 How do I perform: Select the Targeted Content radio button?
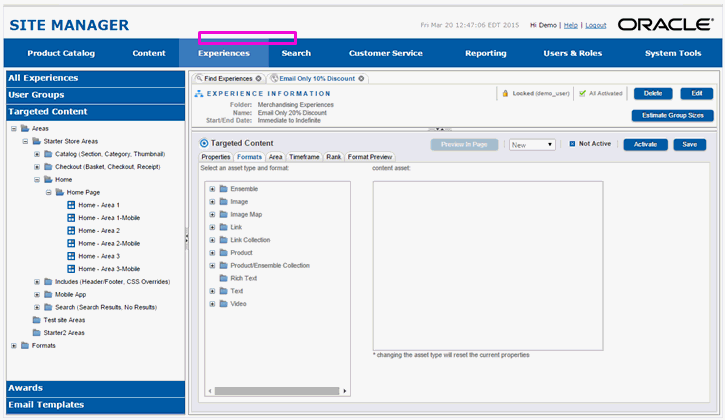coord(204,143)
